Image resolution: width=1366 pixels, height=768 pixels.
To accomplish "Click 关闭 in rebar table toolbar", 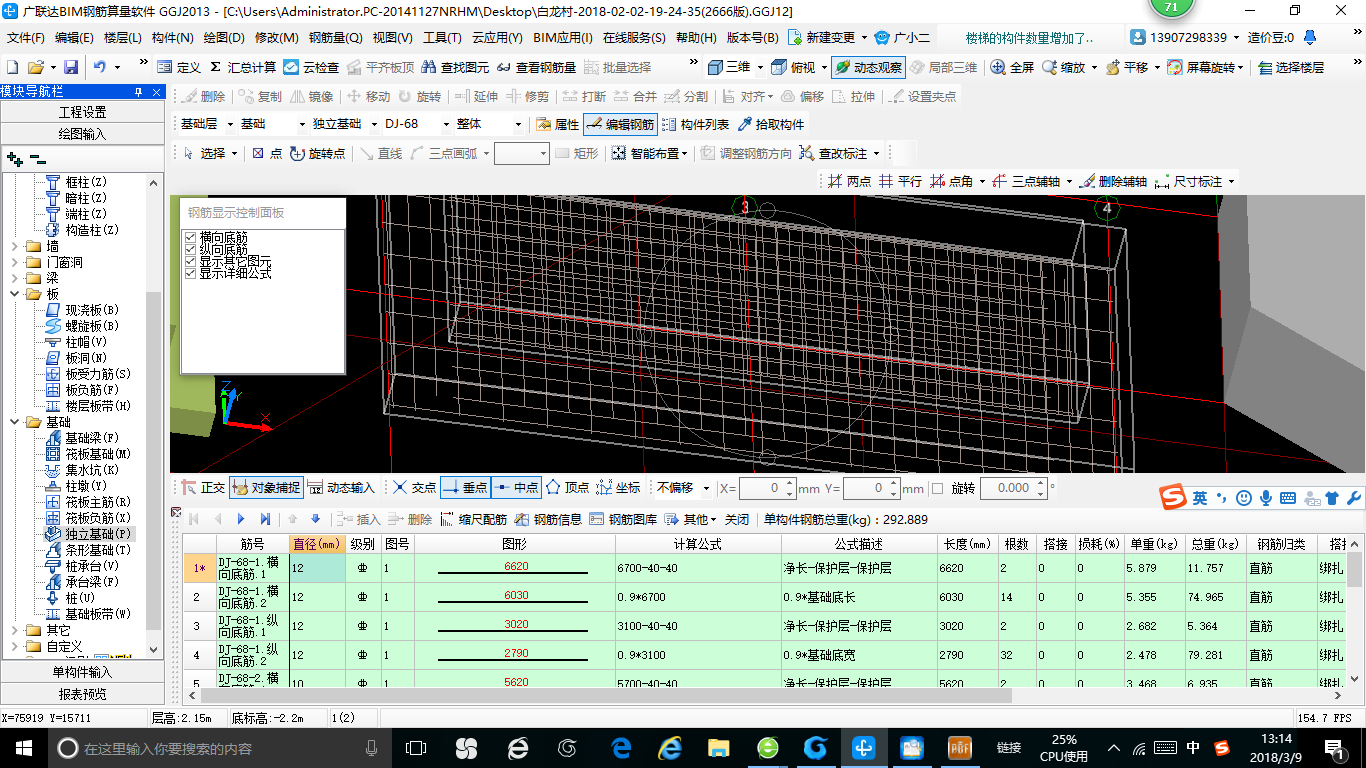I will point(737,519).
